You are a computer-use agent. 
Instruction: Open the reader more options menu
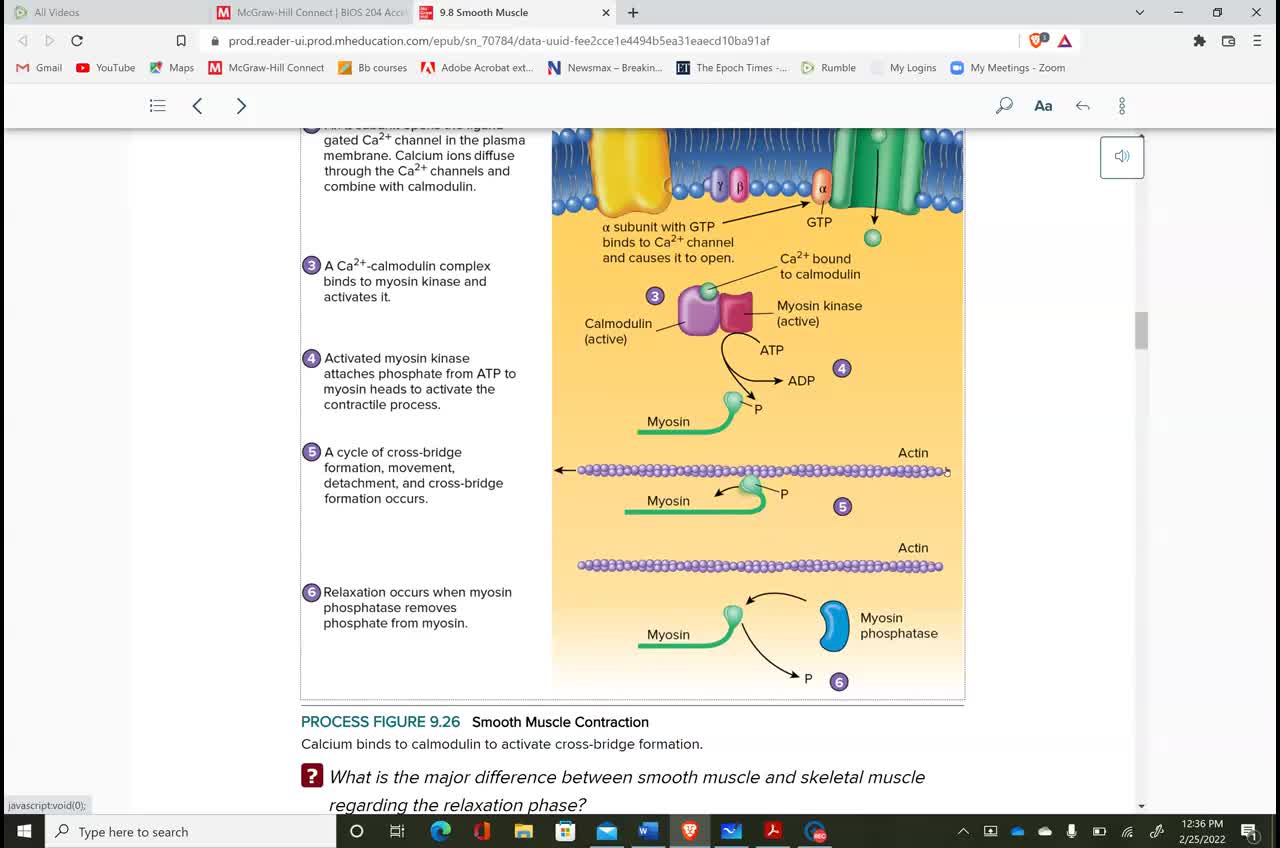click(x=1122, y=105)
